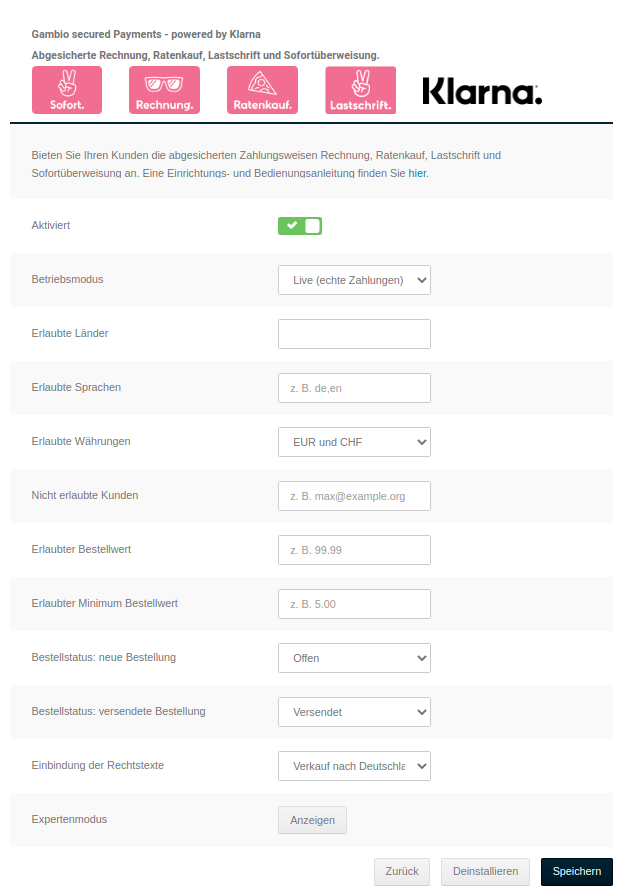Click the Zurück button
The image size is (620, 890).
tap(402, 872)
